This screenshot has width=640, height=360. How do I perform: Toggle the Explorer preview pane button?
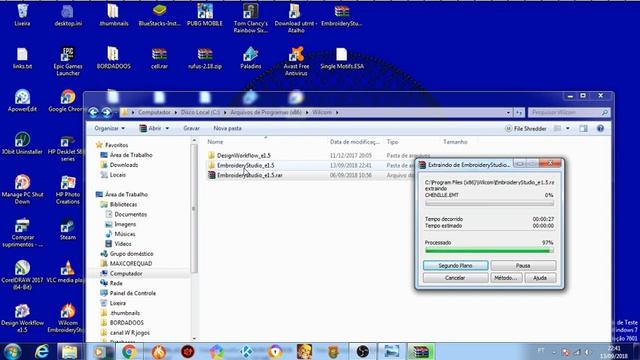[583, 129]
